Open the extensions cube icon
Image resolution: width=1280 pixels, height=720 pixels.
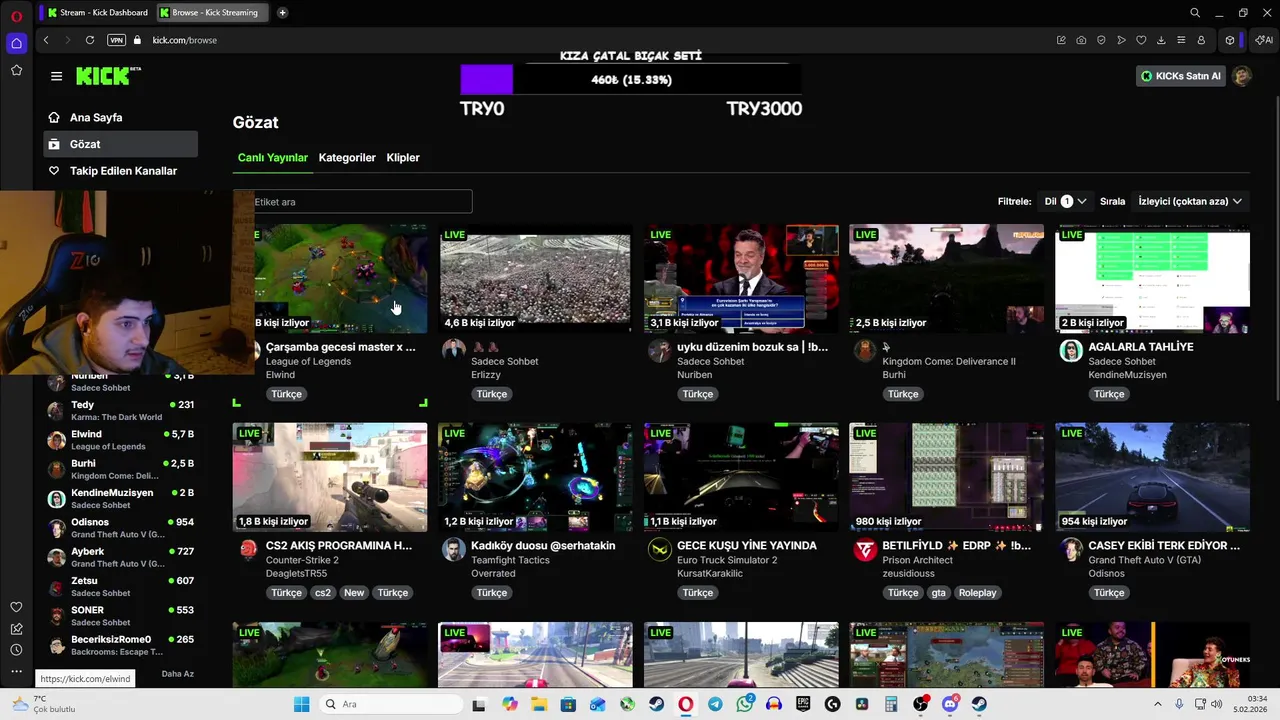coord(1230,40)
